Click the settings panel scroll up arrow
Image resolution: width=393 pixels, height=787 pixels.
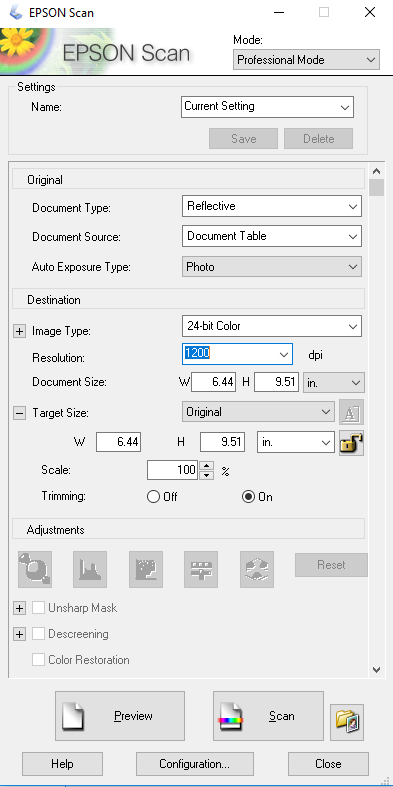(376, 171)
